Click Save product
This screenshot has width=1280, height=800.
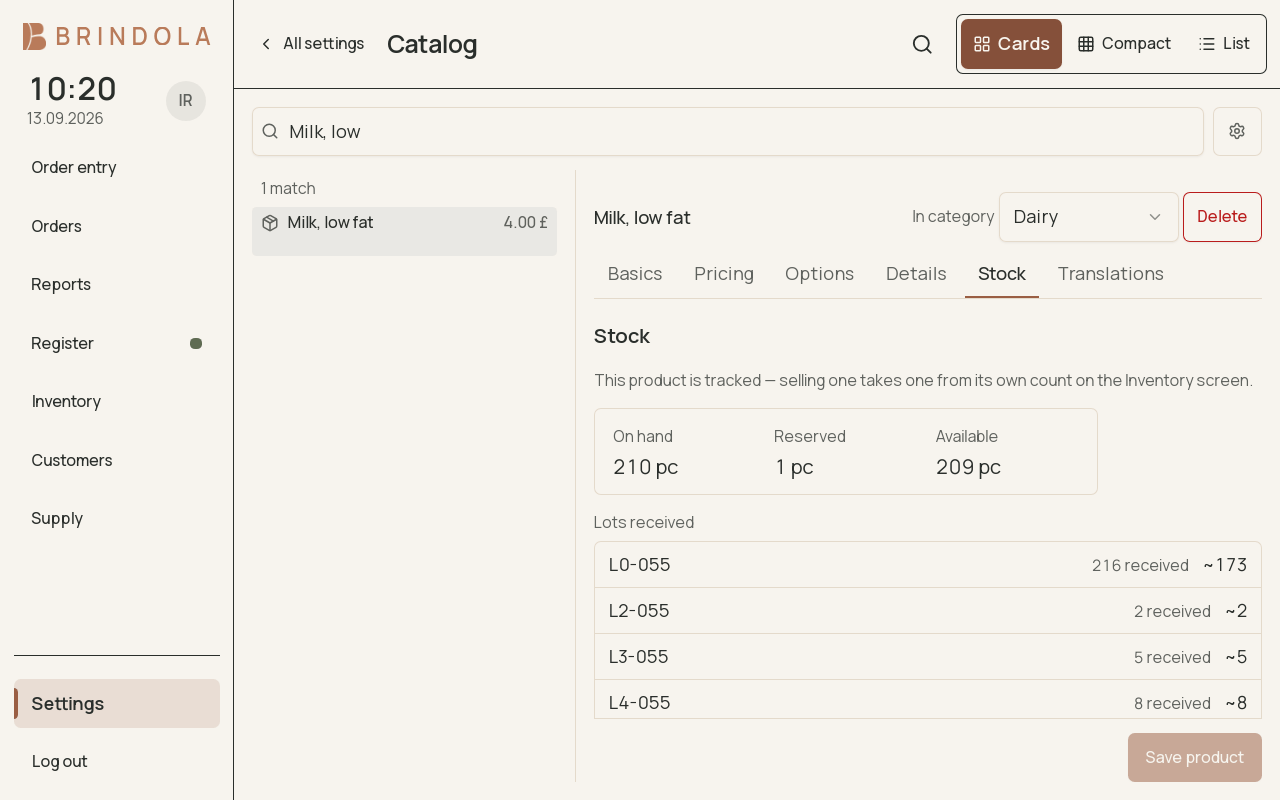pos(1195,757)
